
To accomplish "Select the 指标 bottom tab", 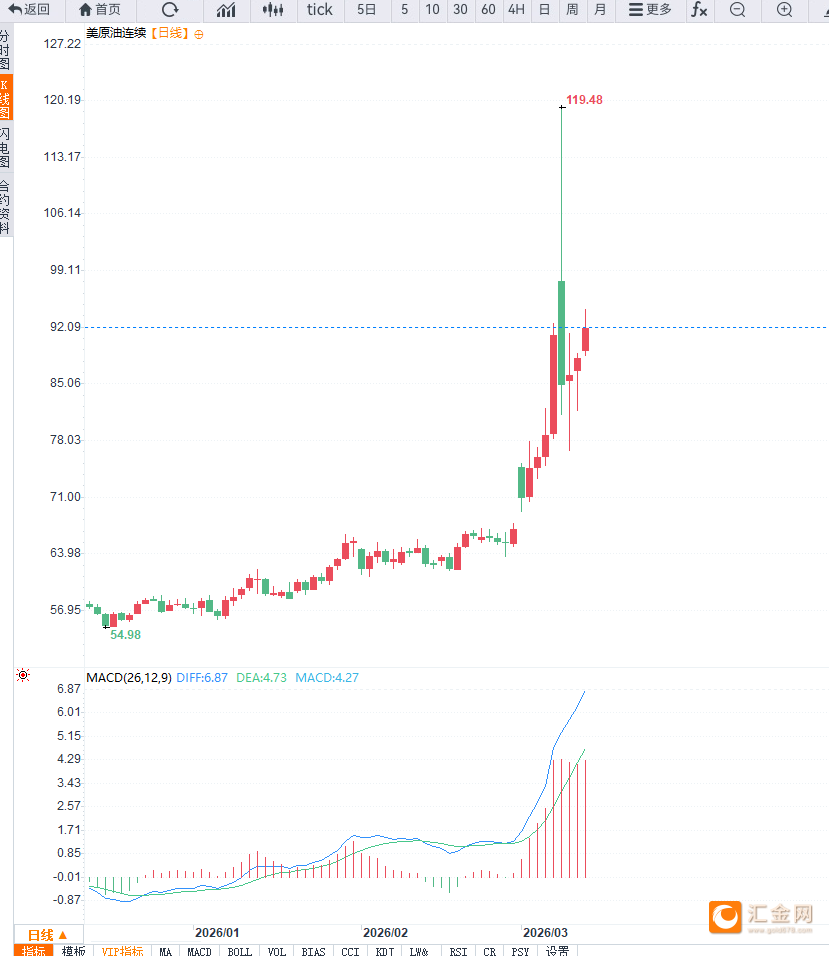I will coord(34,951).
